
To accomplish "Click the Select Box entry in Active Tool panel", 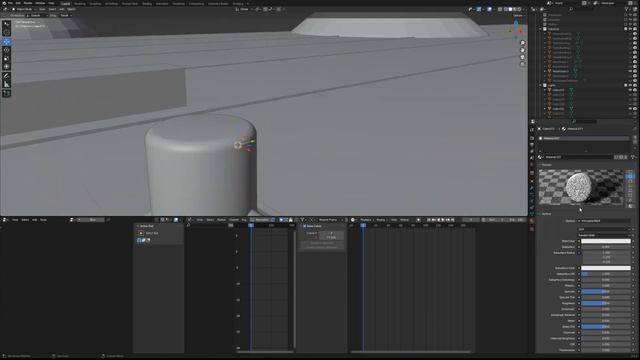I will tap(152, 233).
